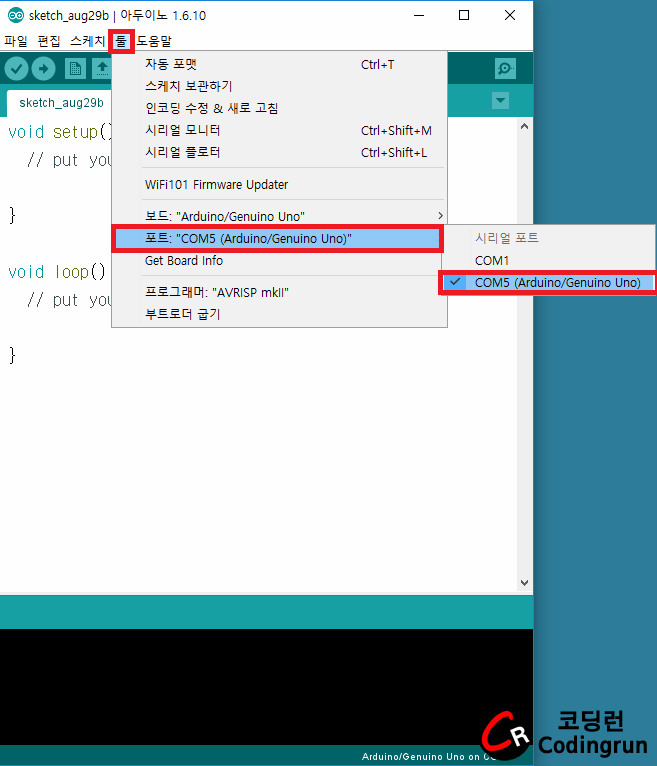Viewport: 657px width, 766px height.
Task: Launch WiFi101 Firmware Updater
Action: click(279, 184)
